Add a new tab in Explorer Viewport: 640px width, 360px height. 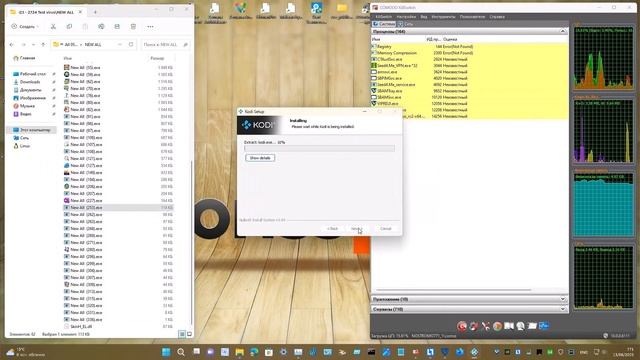(x=95, y=12)
